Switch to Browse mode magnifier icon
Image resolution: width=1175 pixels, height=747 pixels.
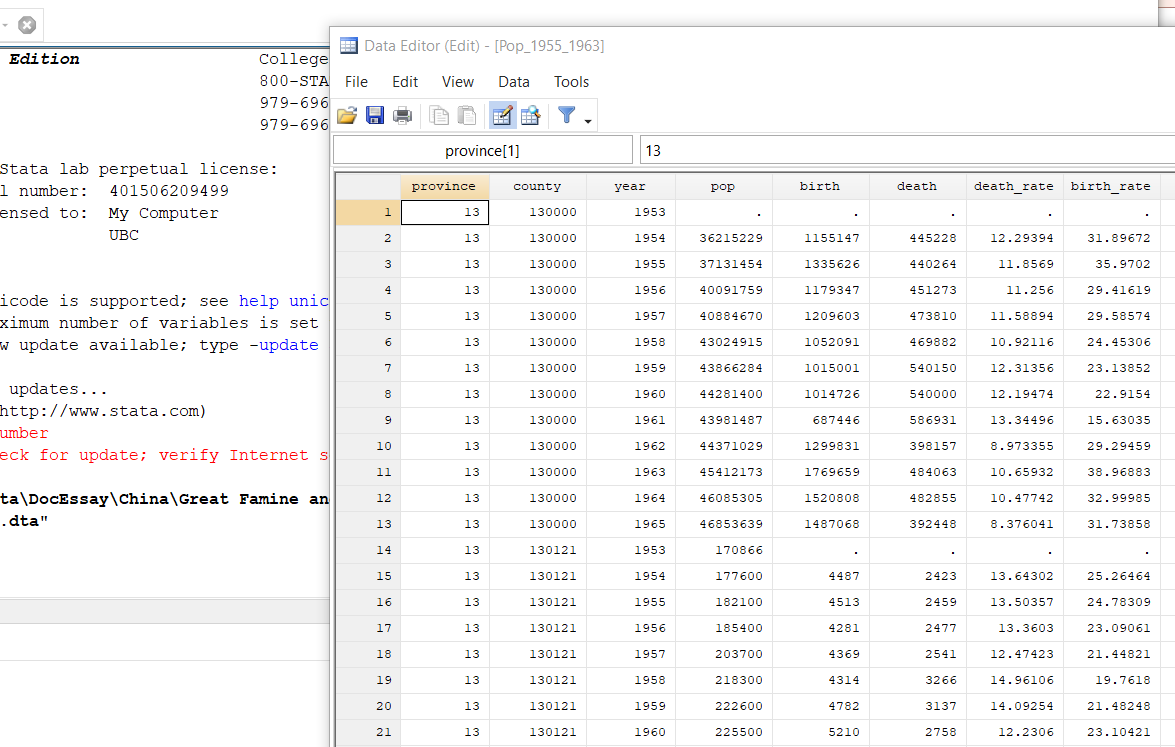click(x=530, y=116)
